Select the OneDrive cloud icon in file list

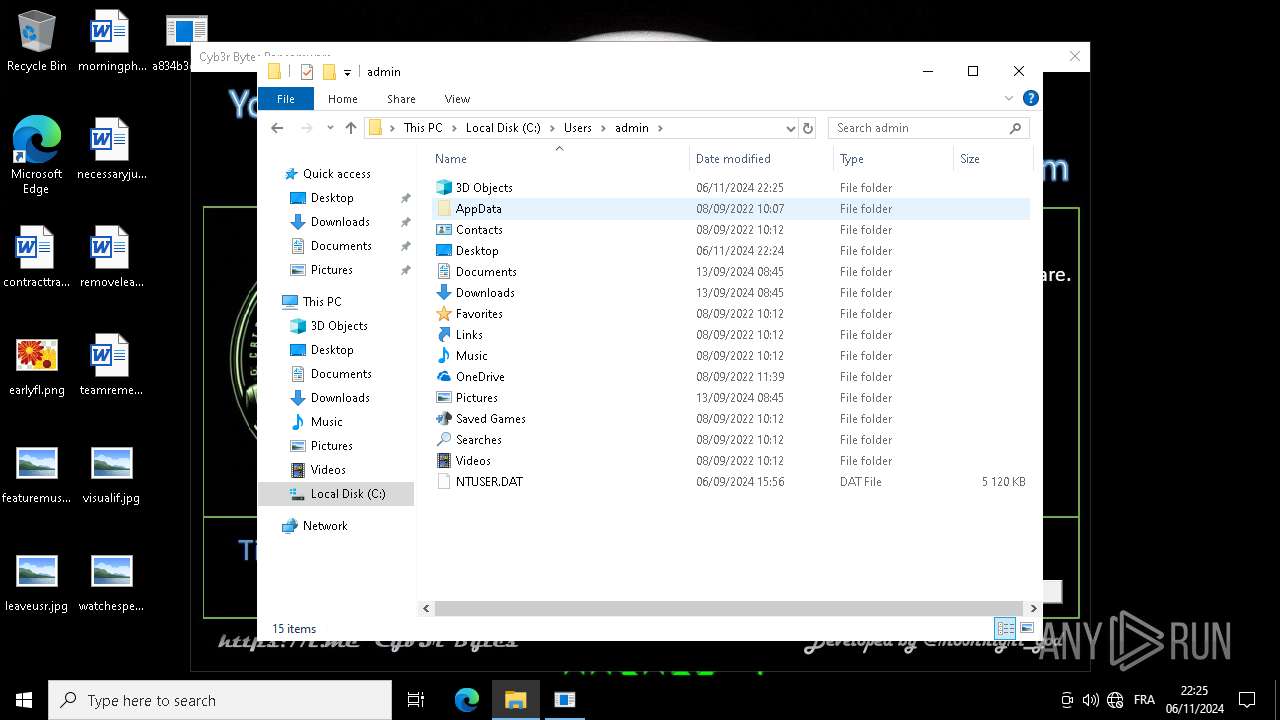[444, 377]
